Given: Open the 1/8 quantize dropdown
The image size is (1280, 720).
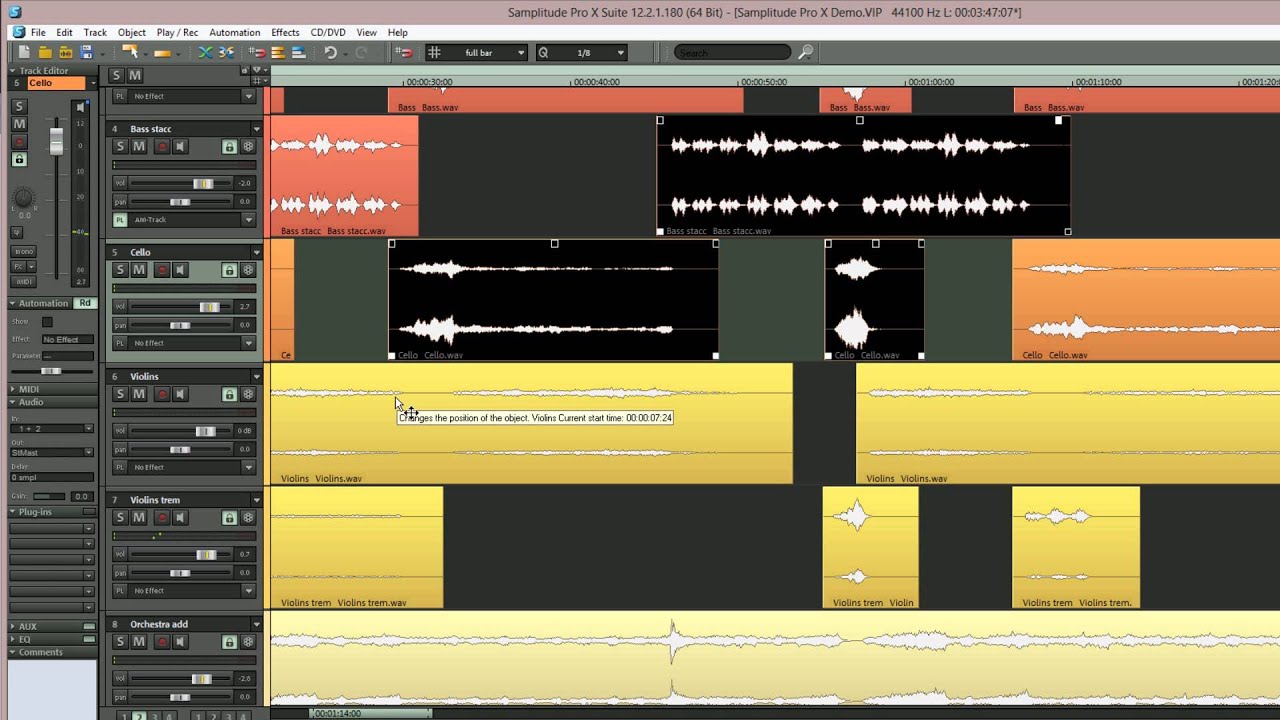Looking at the screenshot, I should 620,53.
